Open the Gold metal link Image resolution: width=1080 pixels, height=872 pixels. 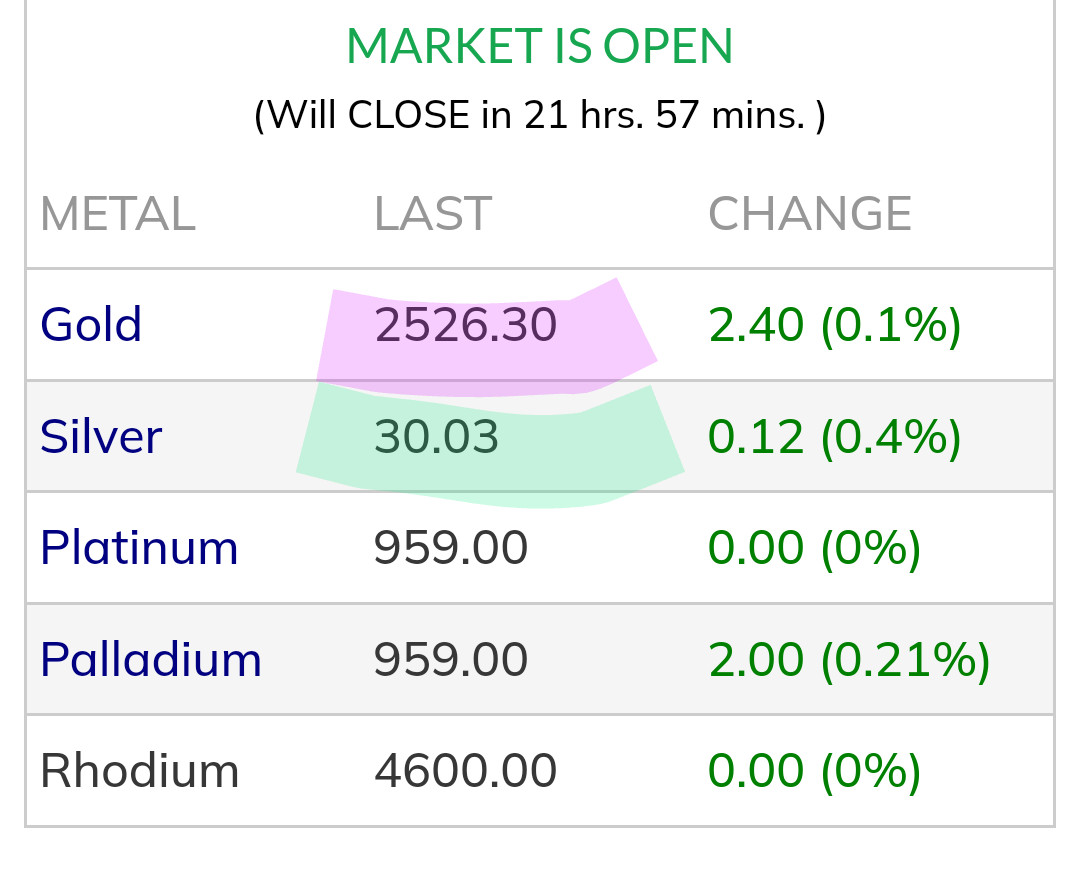tap(91, 325)
